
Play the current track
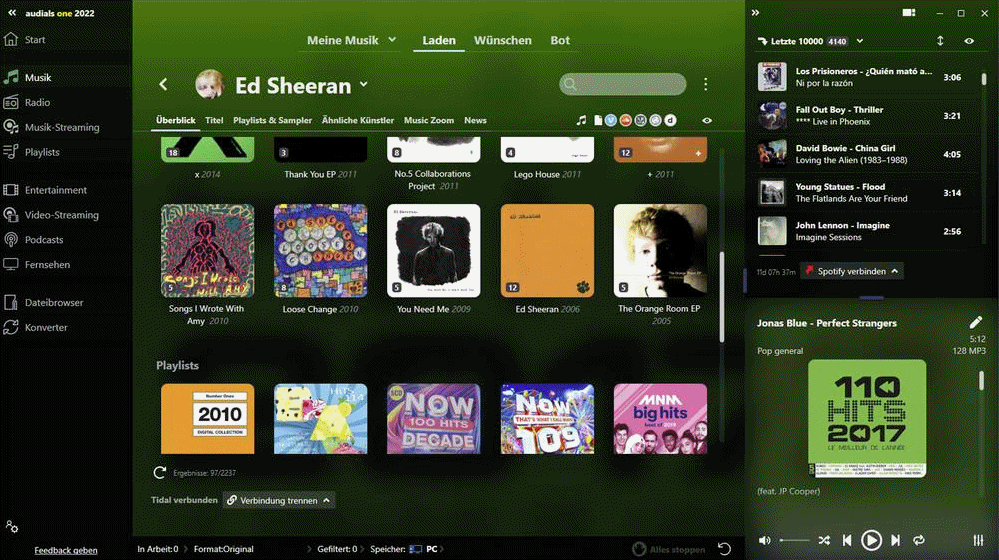click(x=871, y=540)
